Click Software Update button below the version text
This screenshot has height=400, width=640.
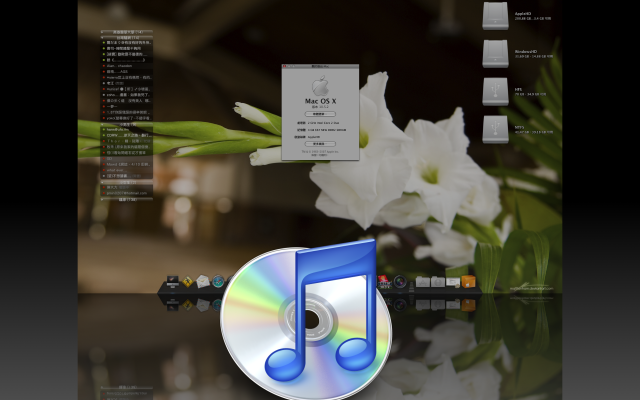click(x=320, y=114)
